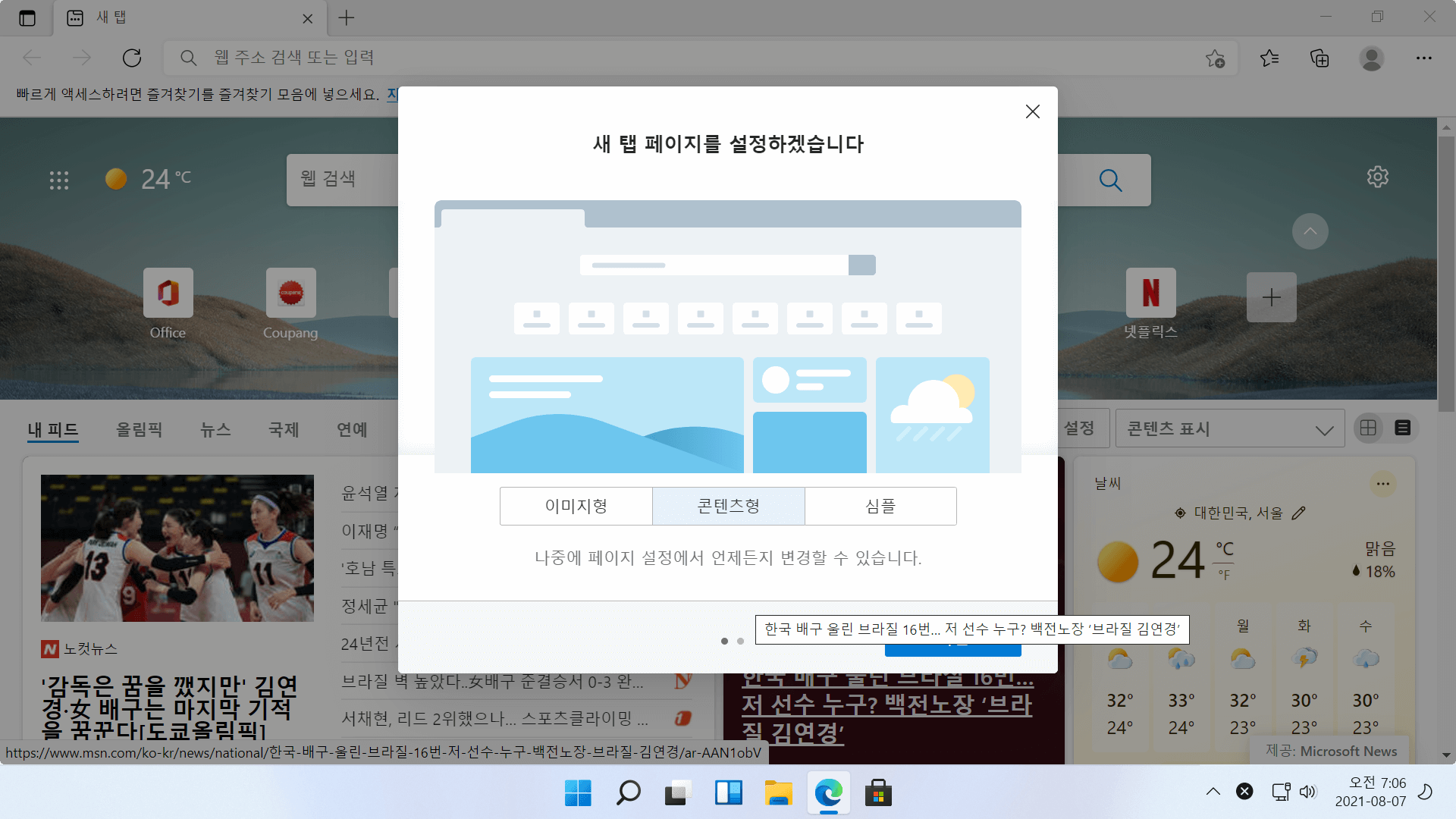Click the 24°C weather indicator at top
Viewport: 1456px width, 819px height.
pos(148,179)
